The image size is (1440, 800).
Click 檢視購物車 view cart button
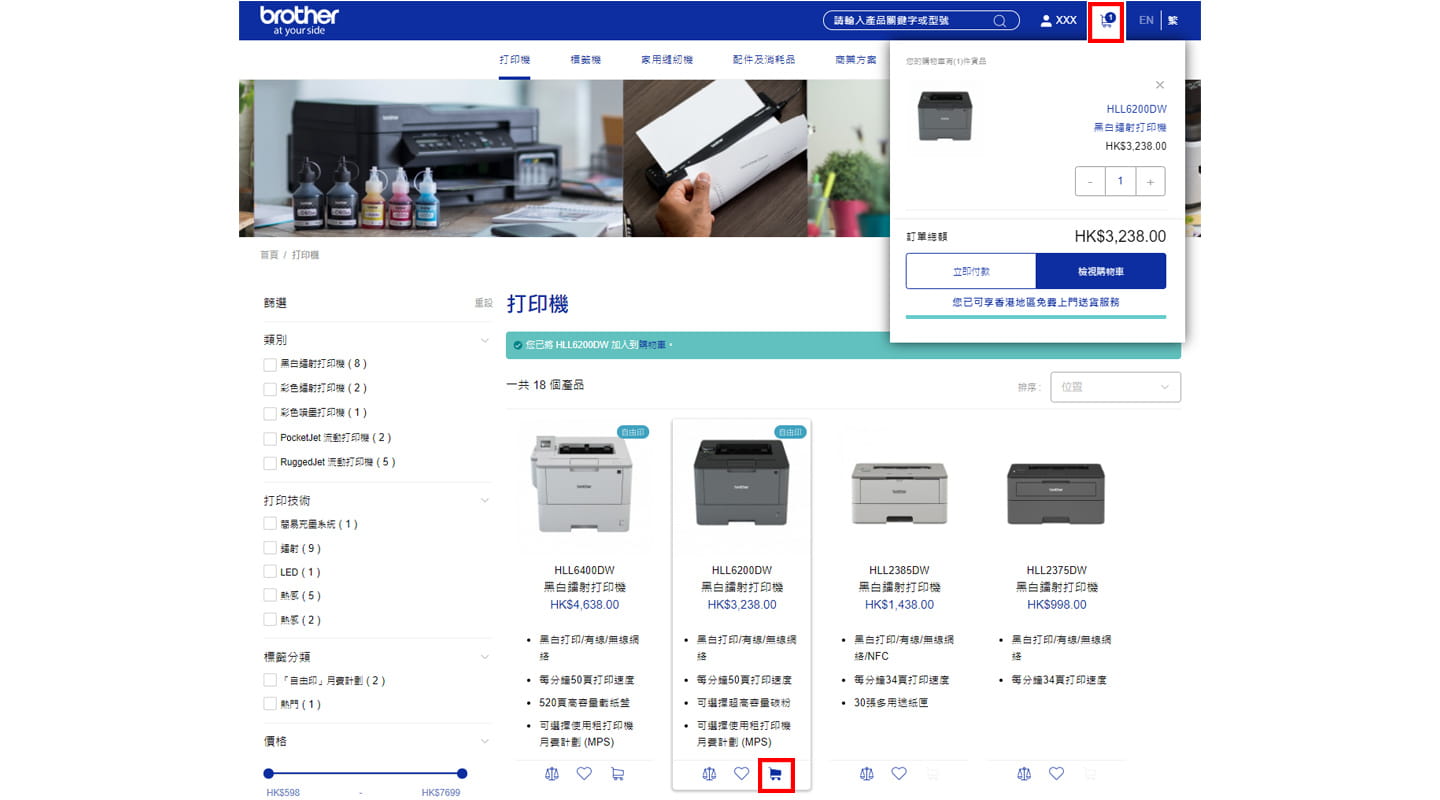click(1101, 271)
